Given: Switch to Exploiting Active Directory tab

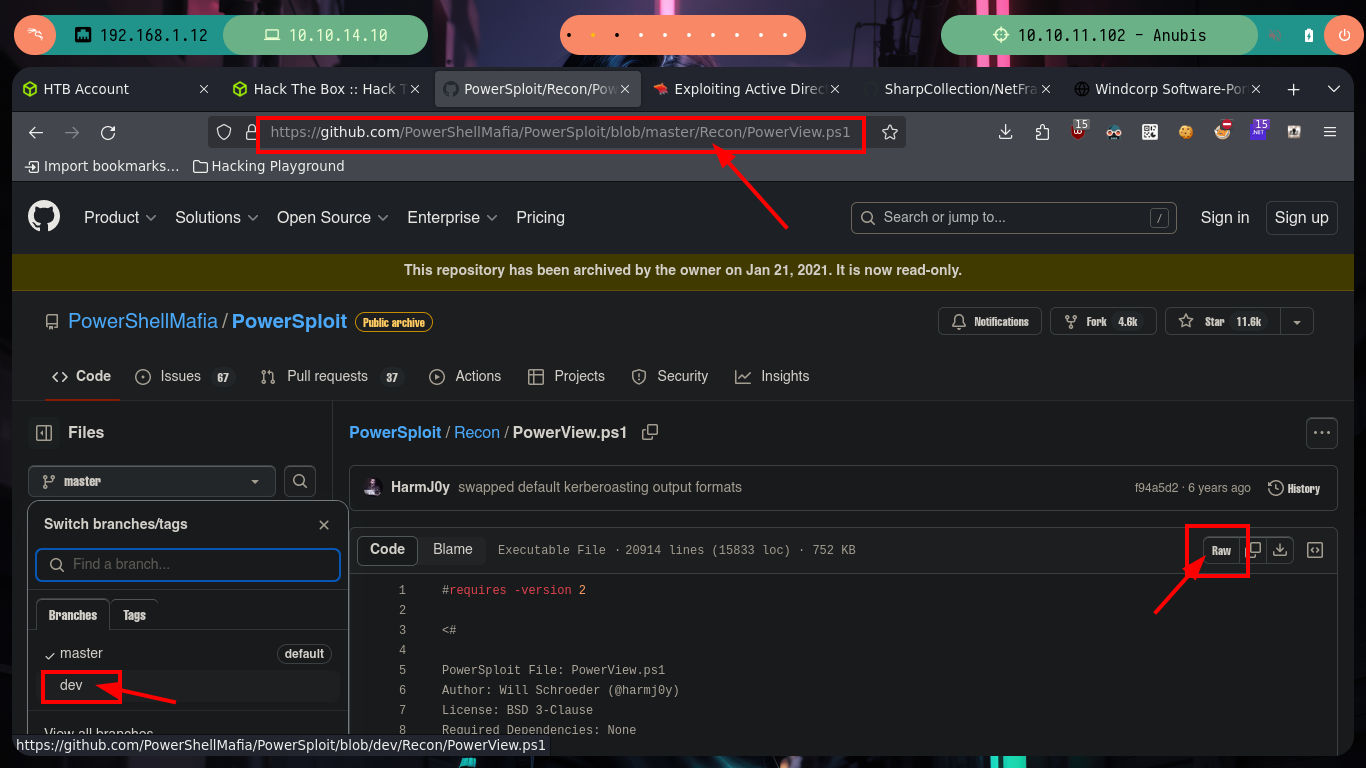Looking at the screenshot, I should 746,89.
